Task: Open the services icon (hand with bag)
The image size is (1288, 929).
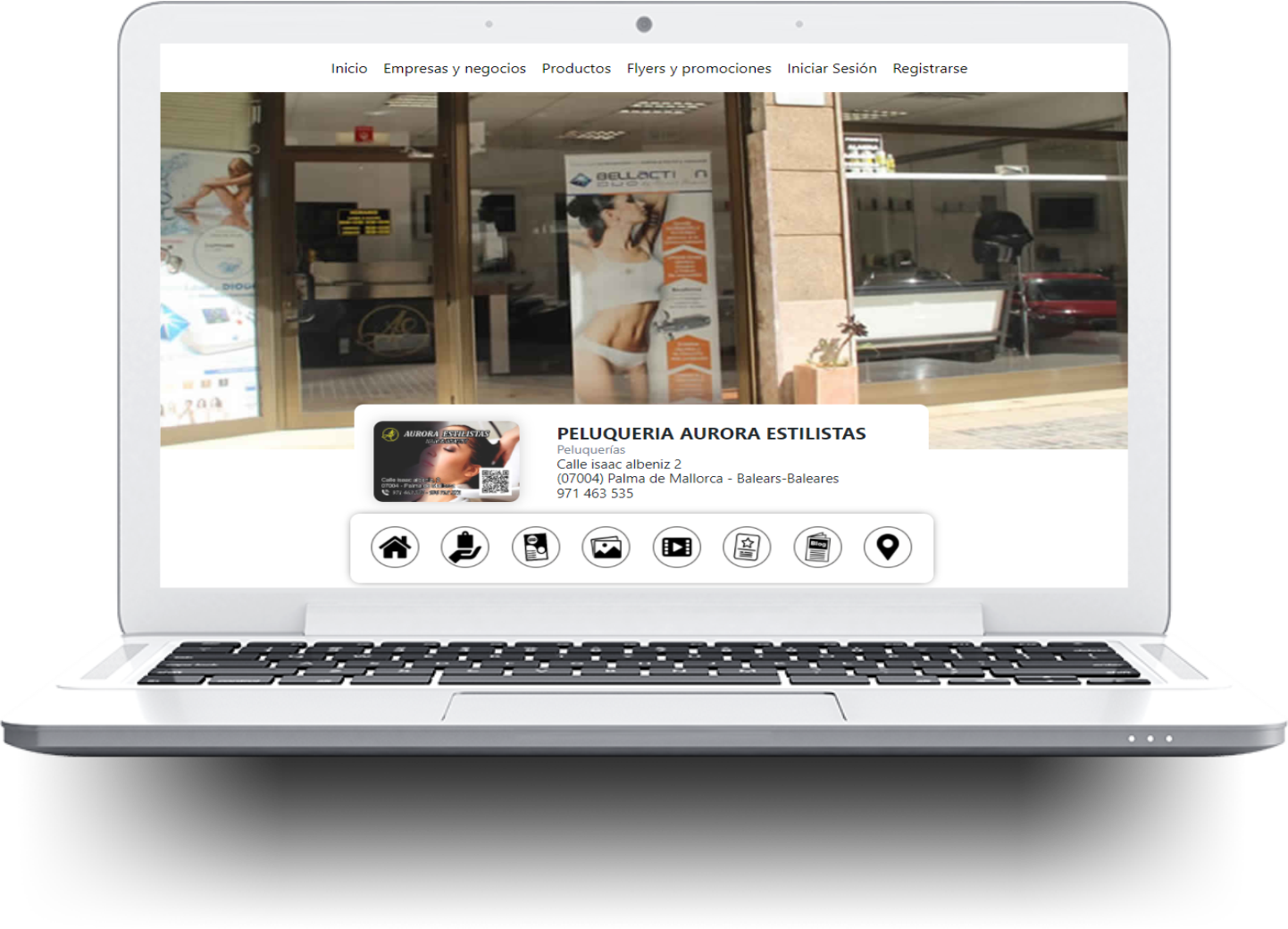Action: (x=466, y=547)
